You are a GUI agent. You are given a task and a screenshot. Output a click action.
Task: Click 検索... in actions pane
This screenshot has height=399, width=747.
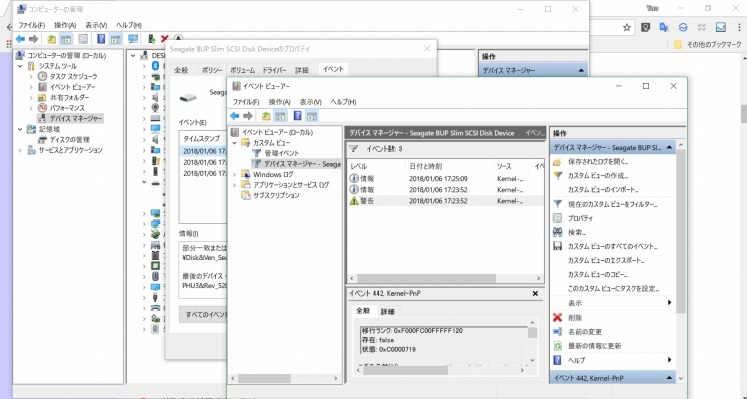click(x=576, y=232)
